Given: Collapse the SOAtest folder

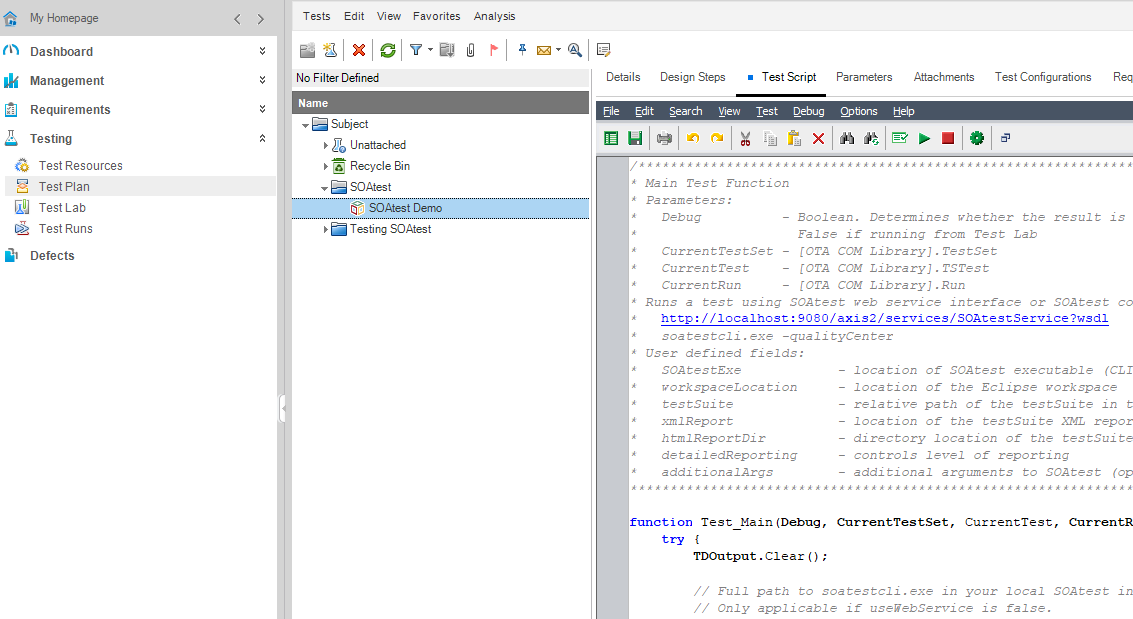Looking at the screenshot, I should [324, 188].
